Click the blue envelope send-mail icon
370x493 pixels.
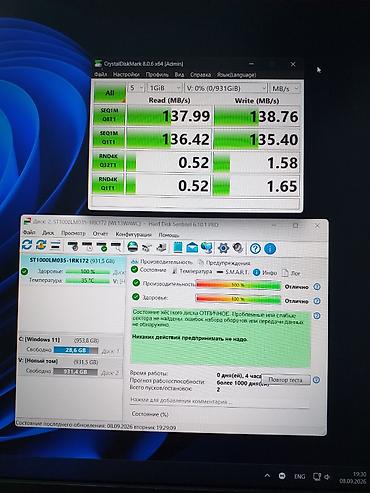tap(192, 248)
